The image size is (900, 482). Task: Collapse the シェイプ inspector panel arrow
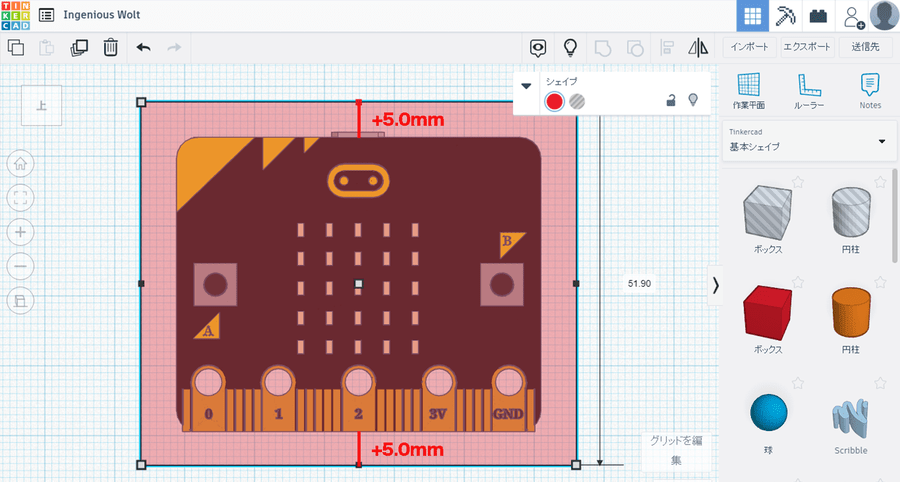tap(526, 87)
